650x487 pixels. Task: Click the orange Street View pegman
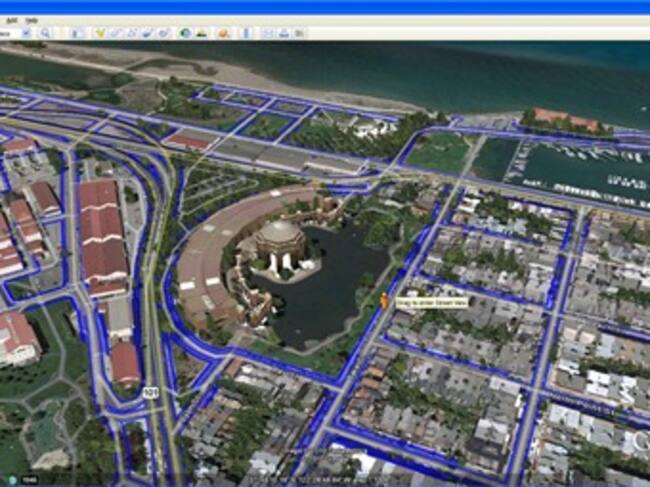click(x=384, y=299)
